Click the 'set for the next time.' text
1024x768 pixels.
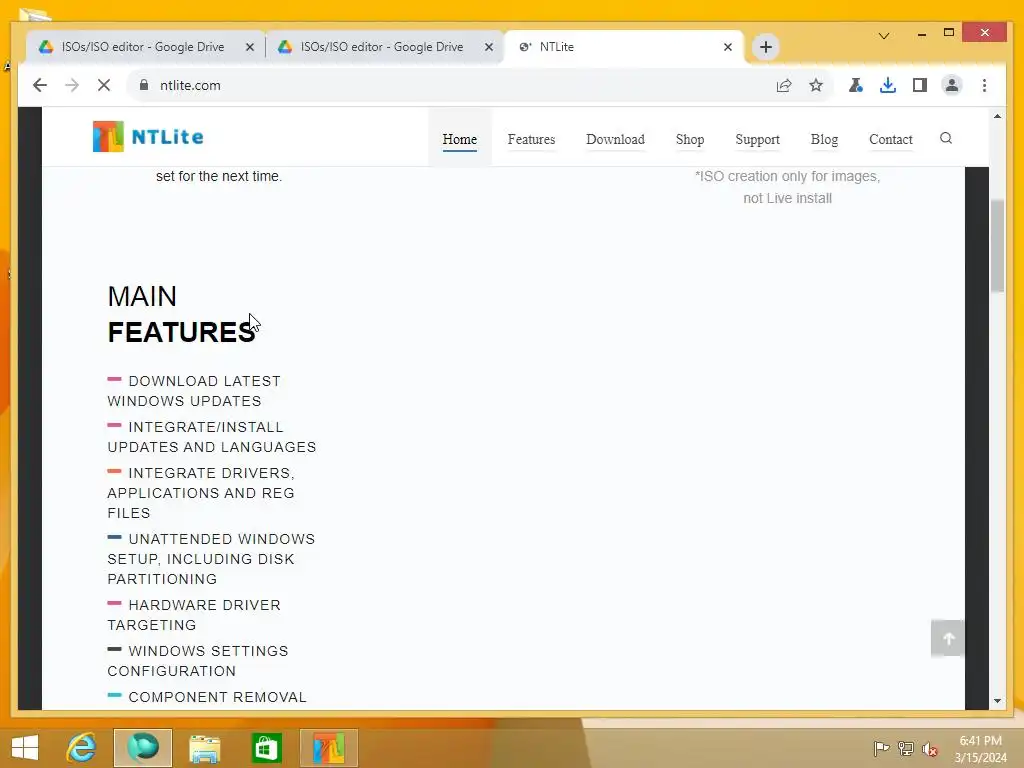pos(219,176)
